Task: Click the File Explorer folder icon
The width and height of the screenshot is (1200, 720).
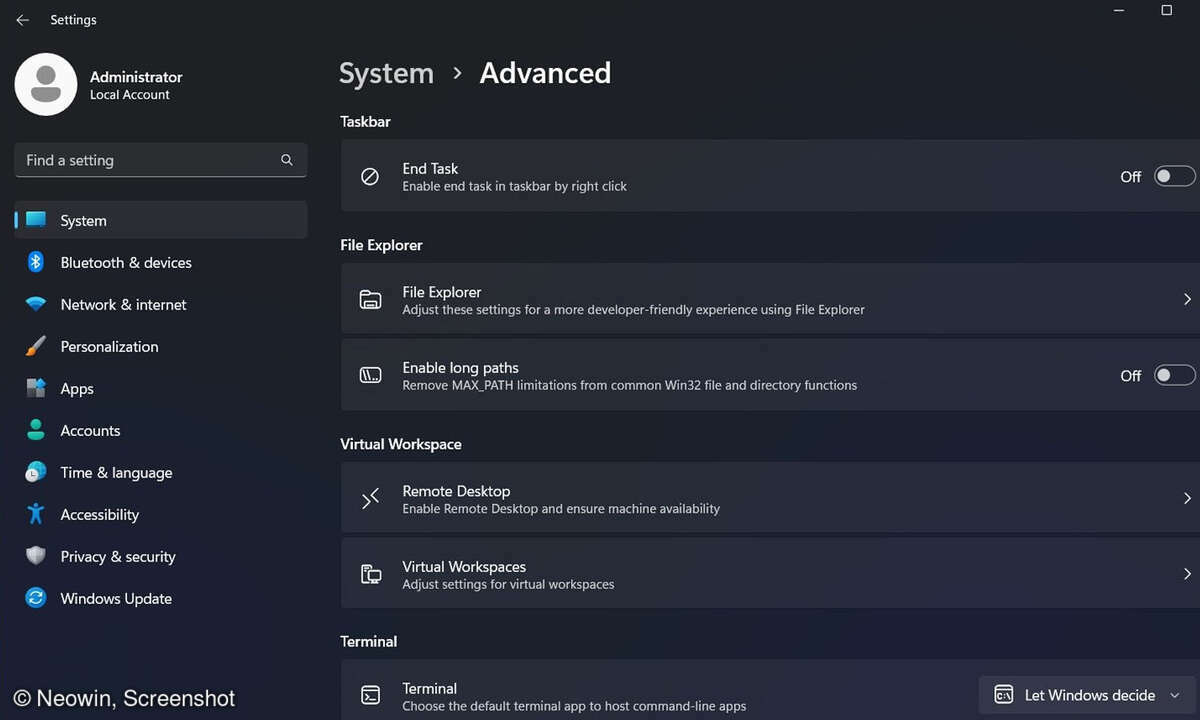Action: click(x=370, y=300)
